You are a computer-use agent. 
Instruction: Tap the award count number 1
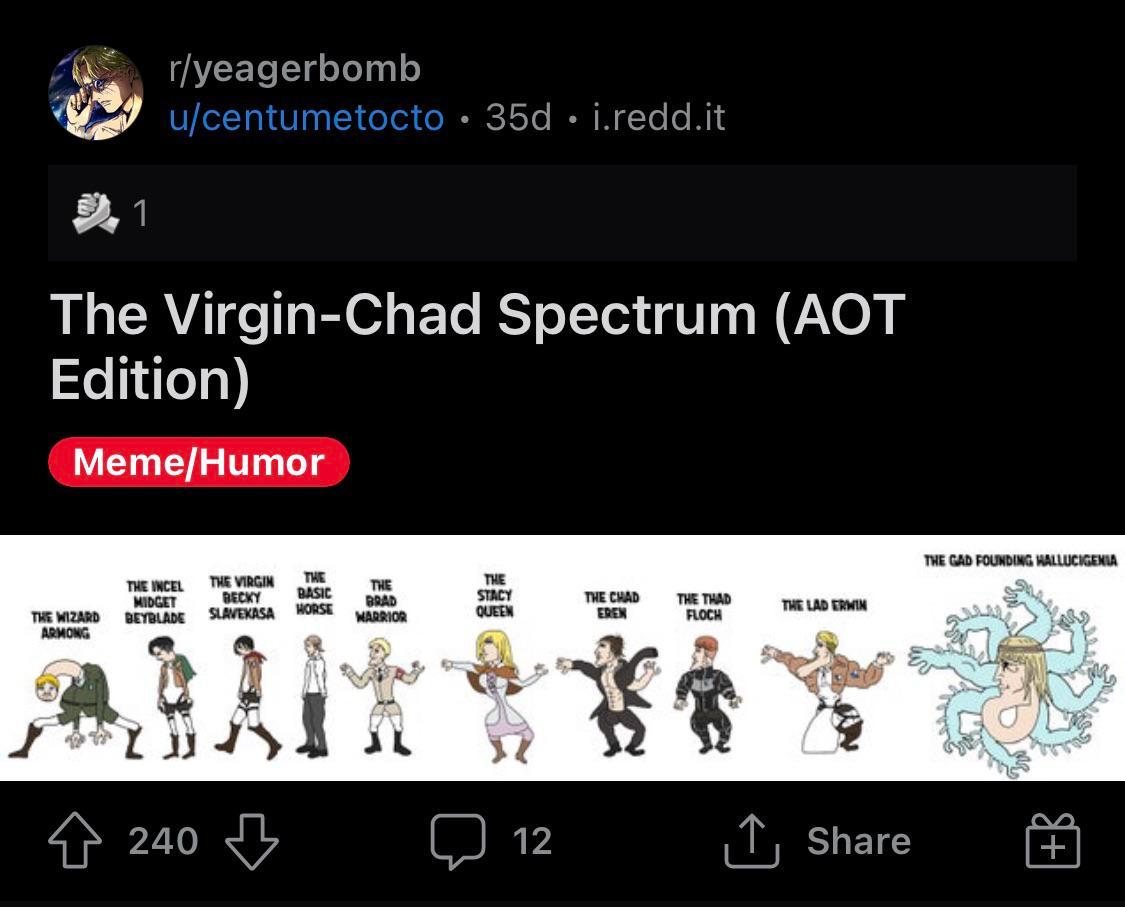141,213
